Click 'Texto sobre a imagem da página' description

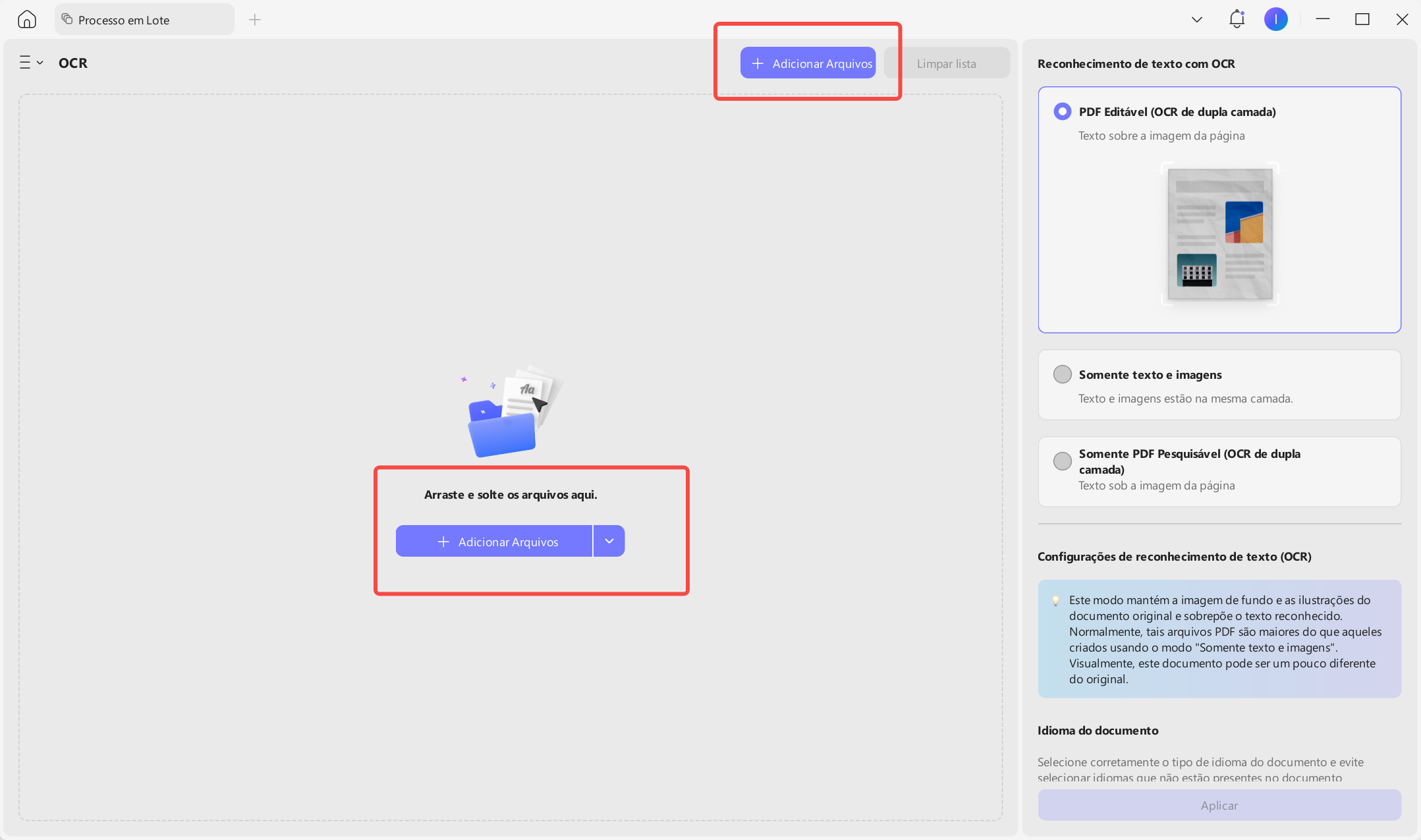click(x=1161, y=136)
